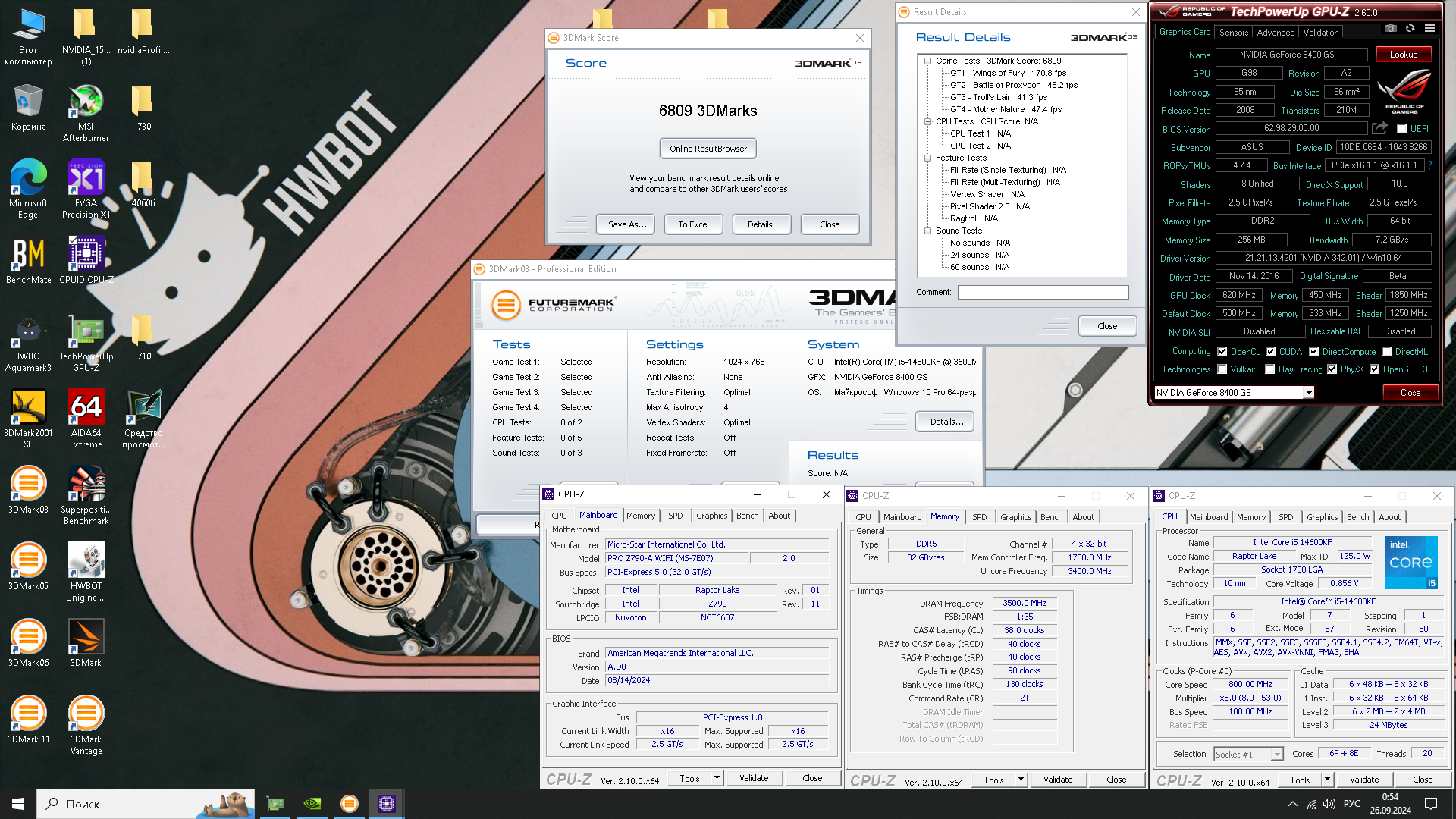Image resolution: width=1456 pixels, height=819 pixels.
Task: Open the Recycle Bin (Корзина) icon
Action: click(28, 108)
